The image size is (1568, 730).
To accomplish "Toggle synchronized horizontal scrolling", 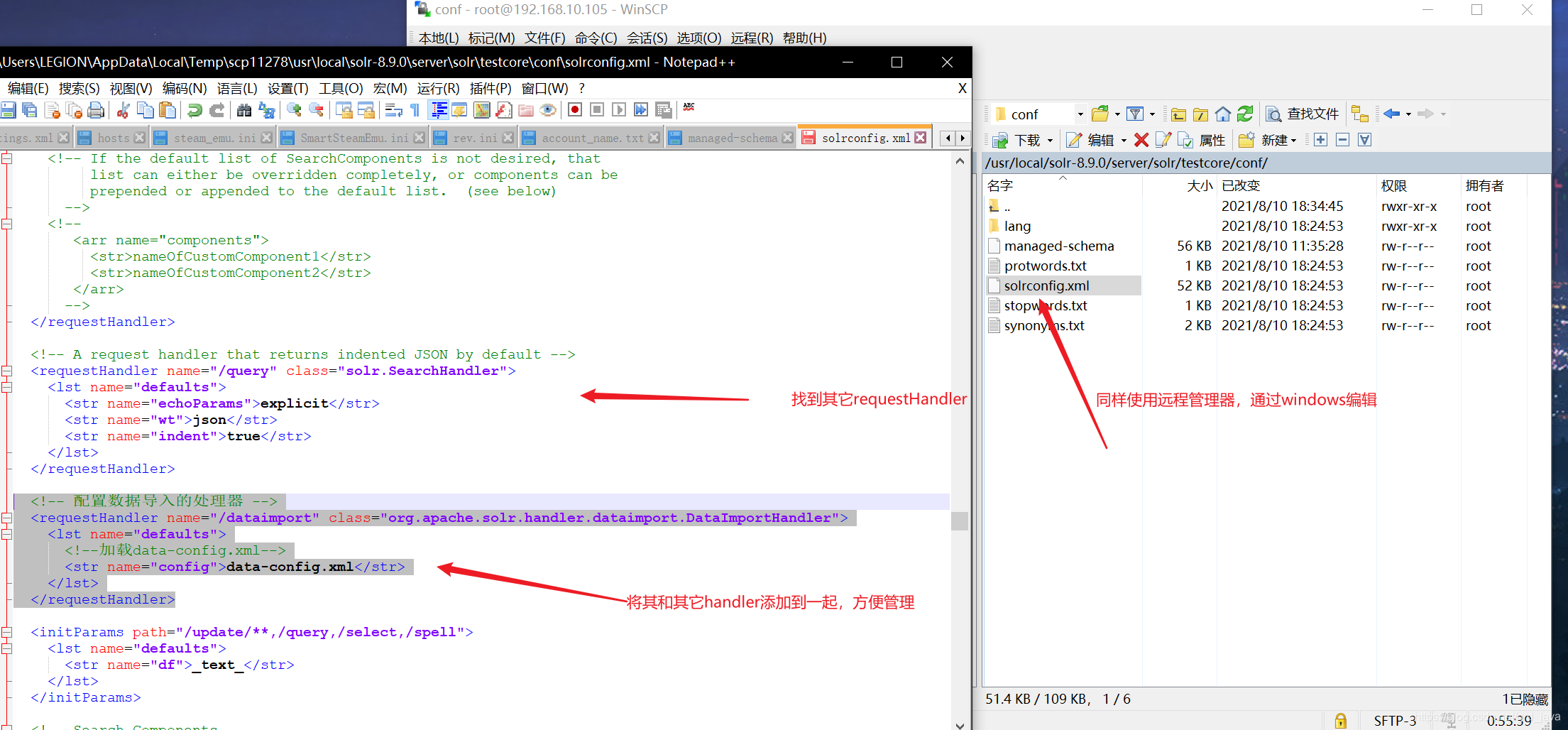I will pos(366,110).
